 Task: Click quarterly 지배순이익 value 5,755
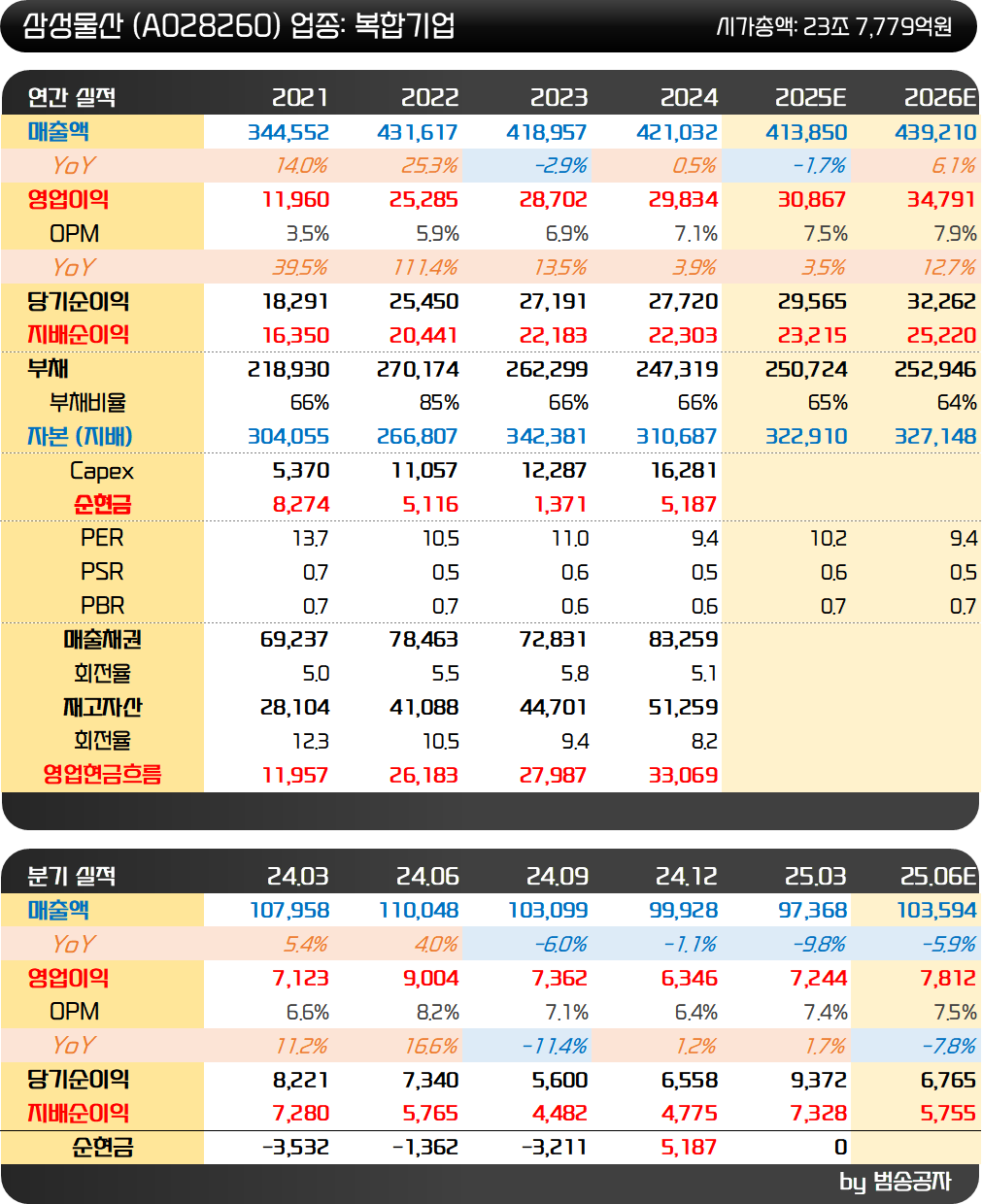pyautogui.click(x=948, y=1114)
